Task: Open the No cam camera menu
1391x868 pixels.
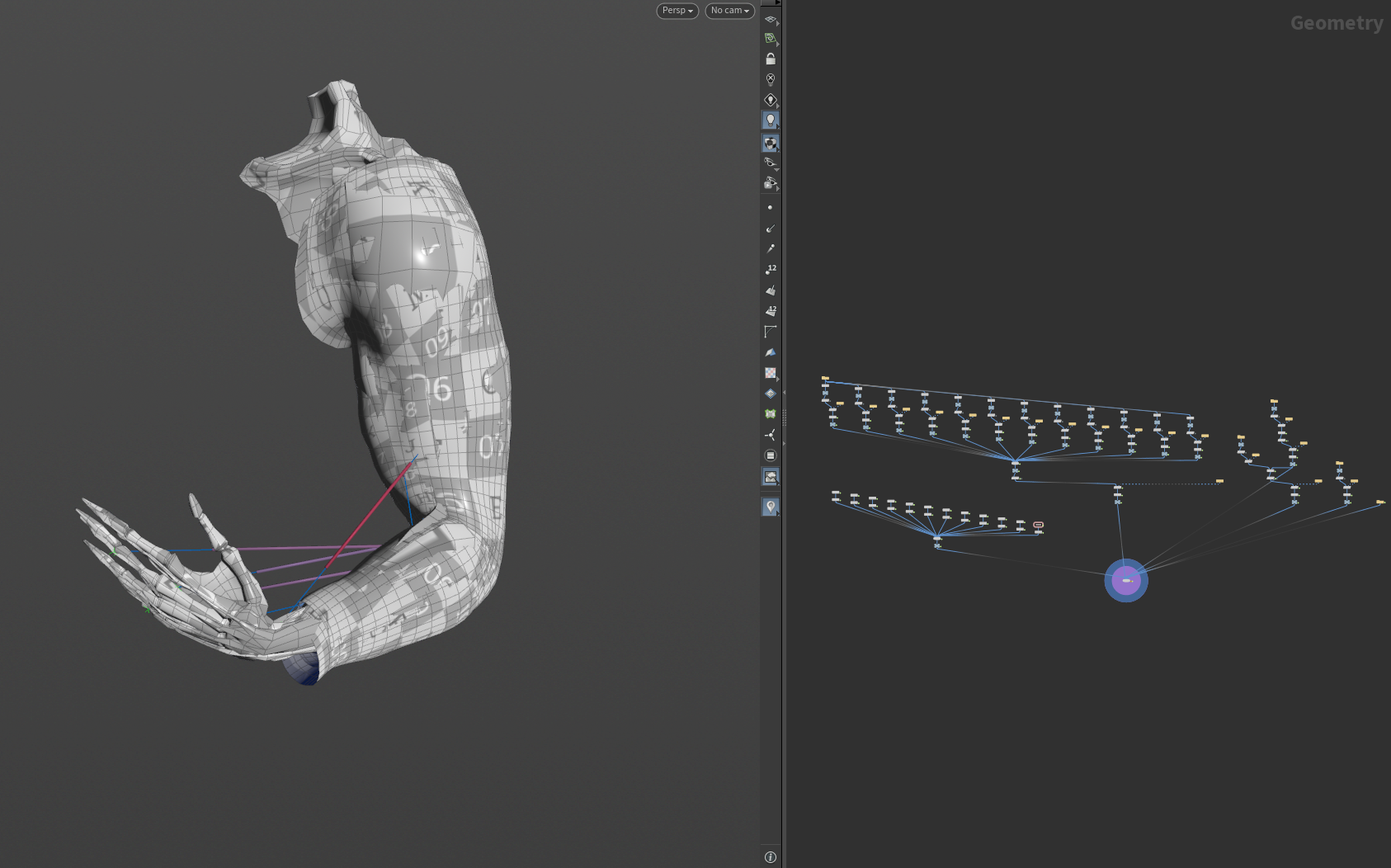Action: [729, 11]
